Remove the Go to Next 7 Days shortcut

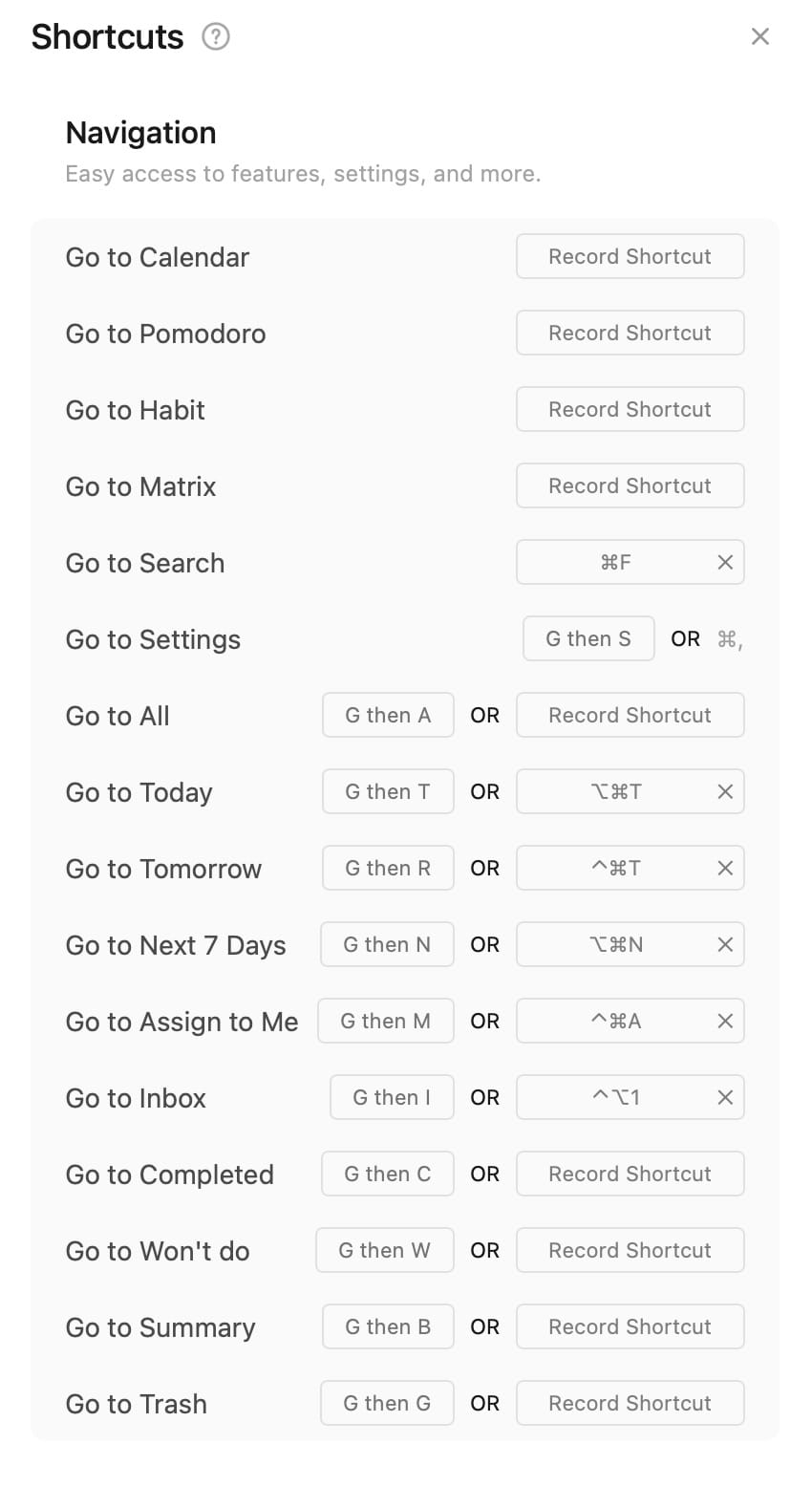click(x=725, y=945)
